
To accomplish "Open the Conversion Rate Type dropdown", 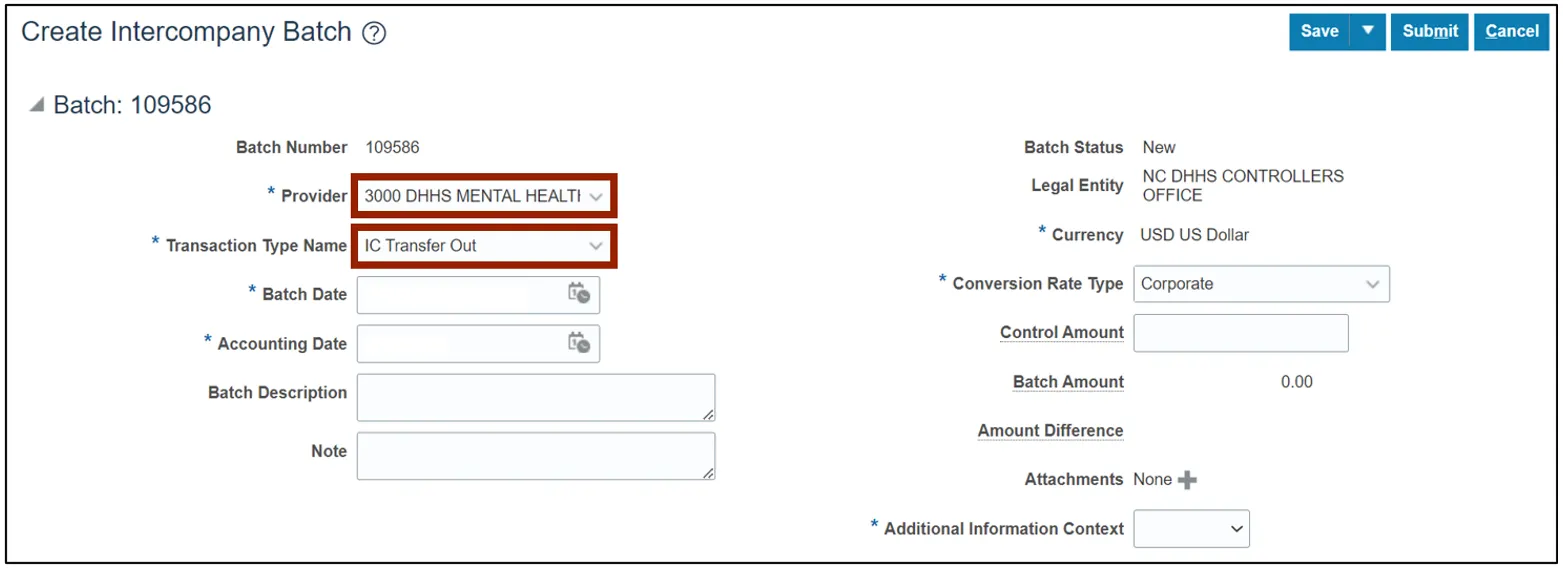I will click(x=1371, y=284).
